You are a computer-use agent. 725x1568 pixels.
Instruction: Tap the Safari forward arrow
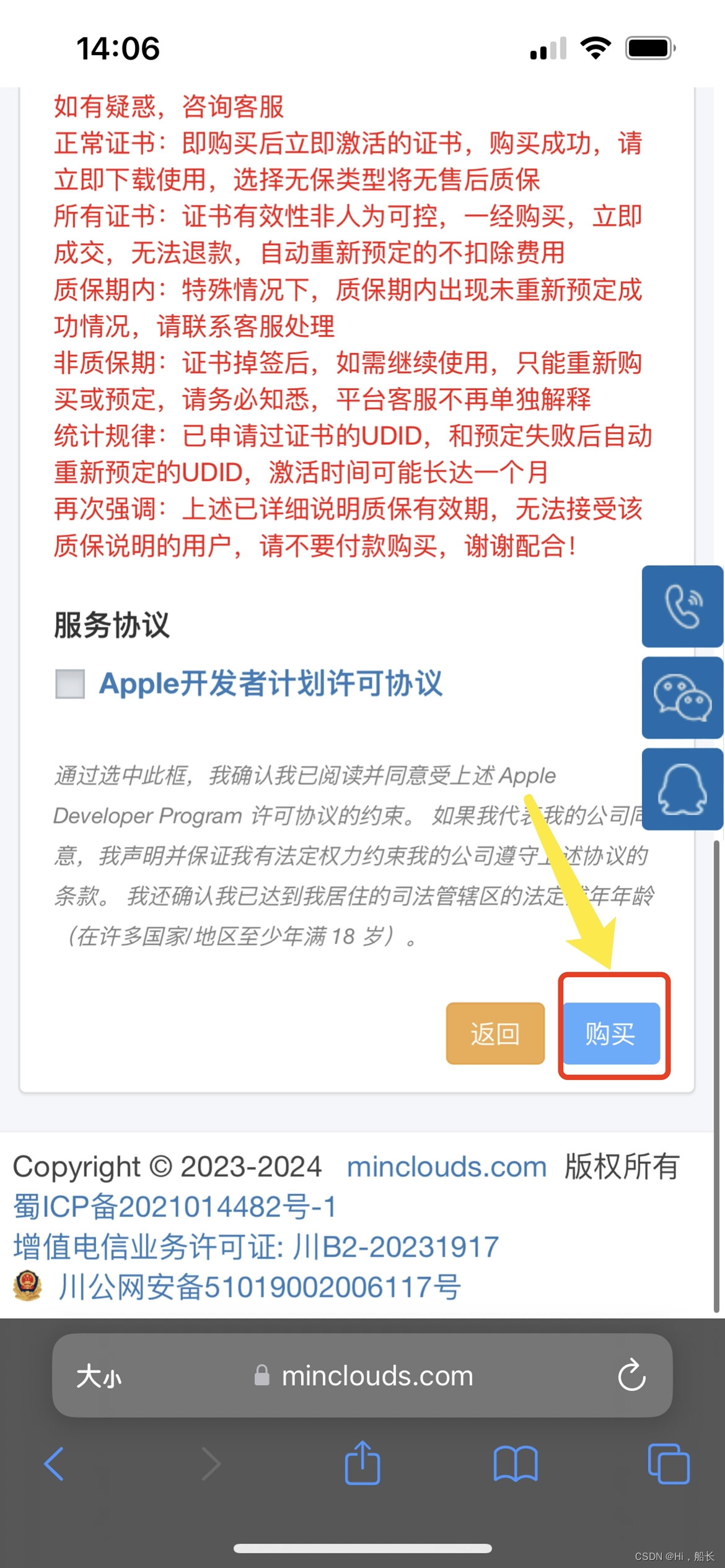(211, 1464)
